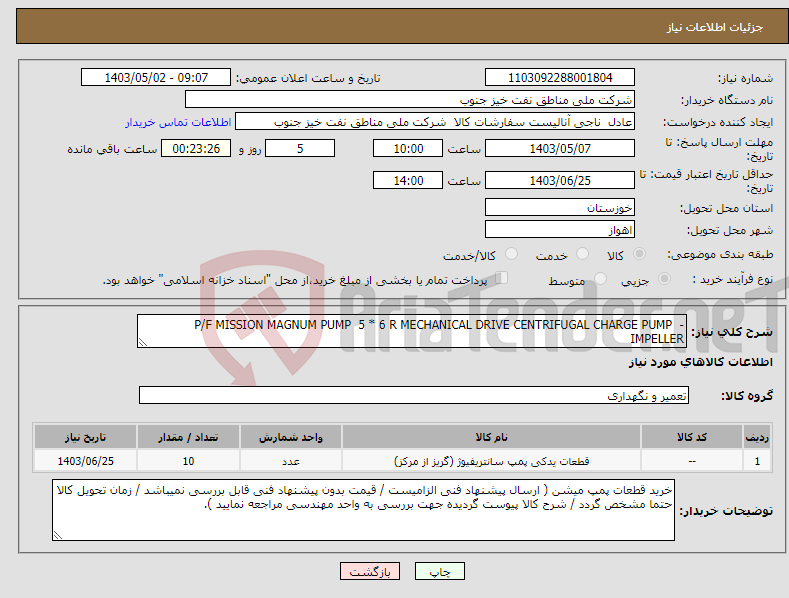Click the item name cell قطعات یدکی پمپ سانتریفیوژ

coord(491,461)
